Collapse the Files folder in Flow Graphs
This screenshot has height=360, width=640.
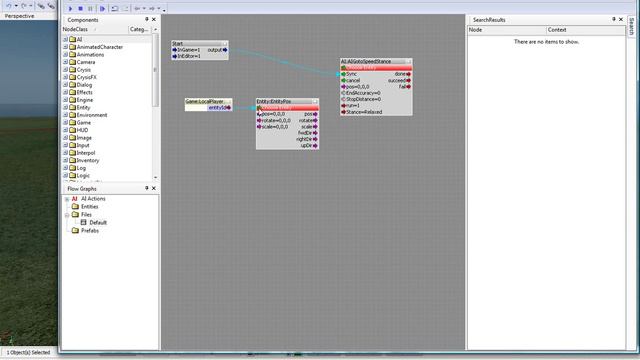pyautogui.click(x=67, y=215)
